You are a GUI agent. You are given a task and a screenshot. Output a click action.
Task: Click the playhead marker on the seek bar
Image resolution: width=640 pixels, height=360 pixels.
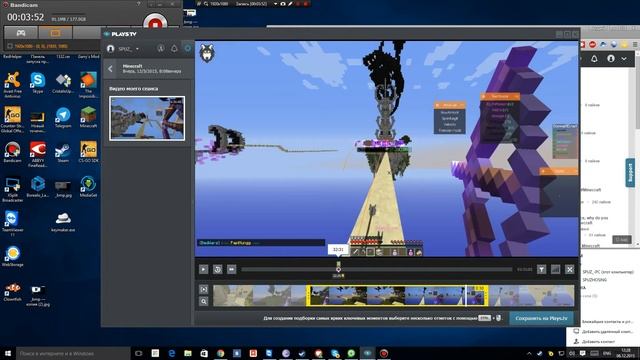tap(338, 269)
